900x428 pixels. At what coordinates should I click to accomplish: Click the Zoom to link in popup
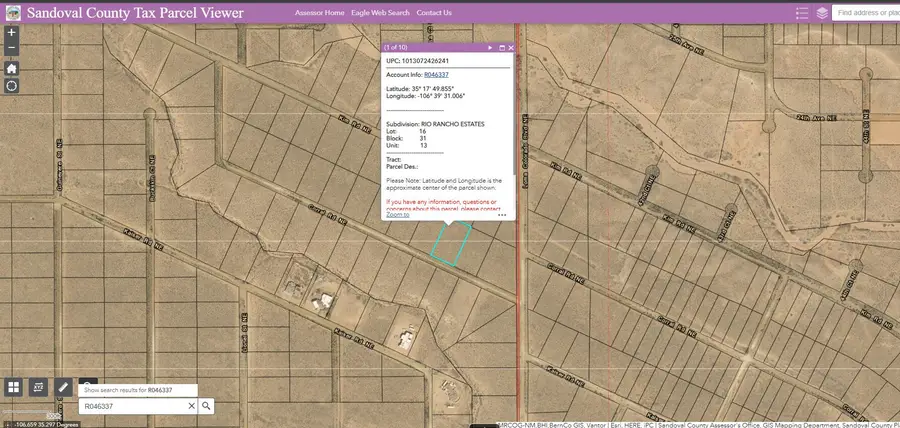click(x=398, y=215)
